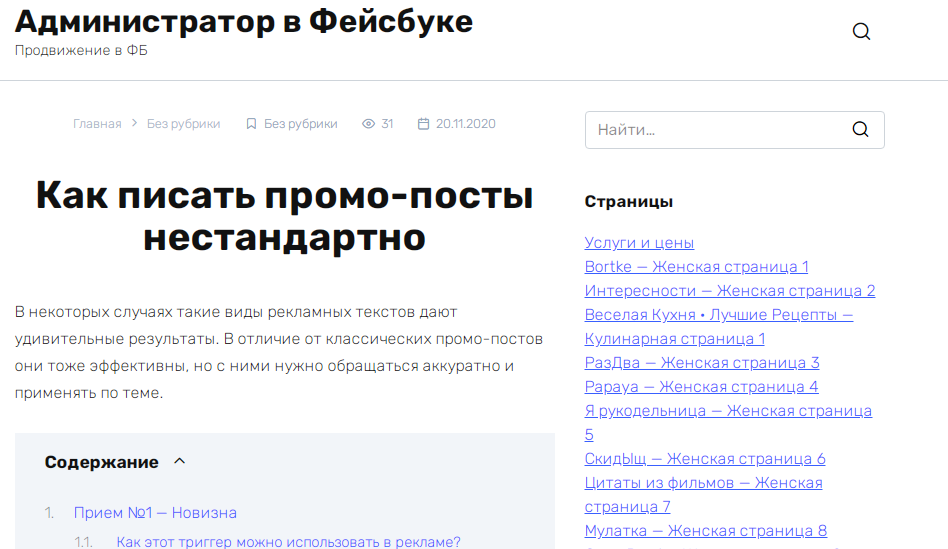The width and height of the screenshot is (948, 549).
Task: Open Интересности — Женская страница 2
Action: point(730,291)
